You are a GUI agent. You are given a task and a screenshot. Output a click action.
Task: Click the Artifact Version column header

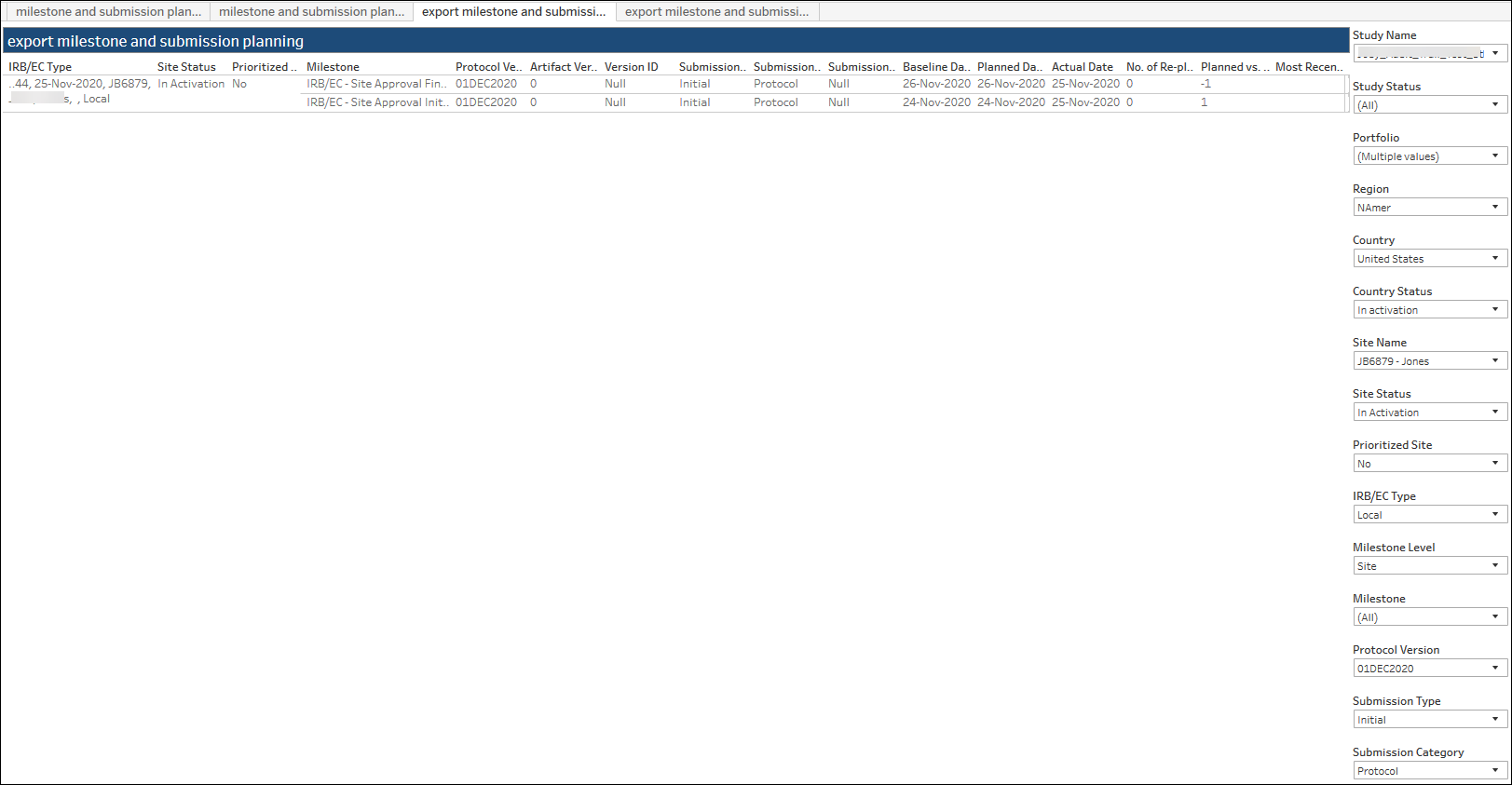coord(563,67)
